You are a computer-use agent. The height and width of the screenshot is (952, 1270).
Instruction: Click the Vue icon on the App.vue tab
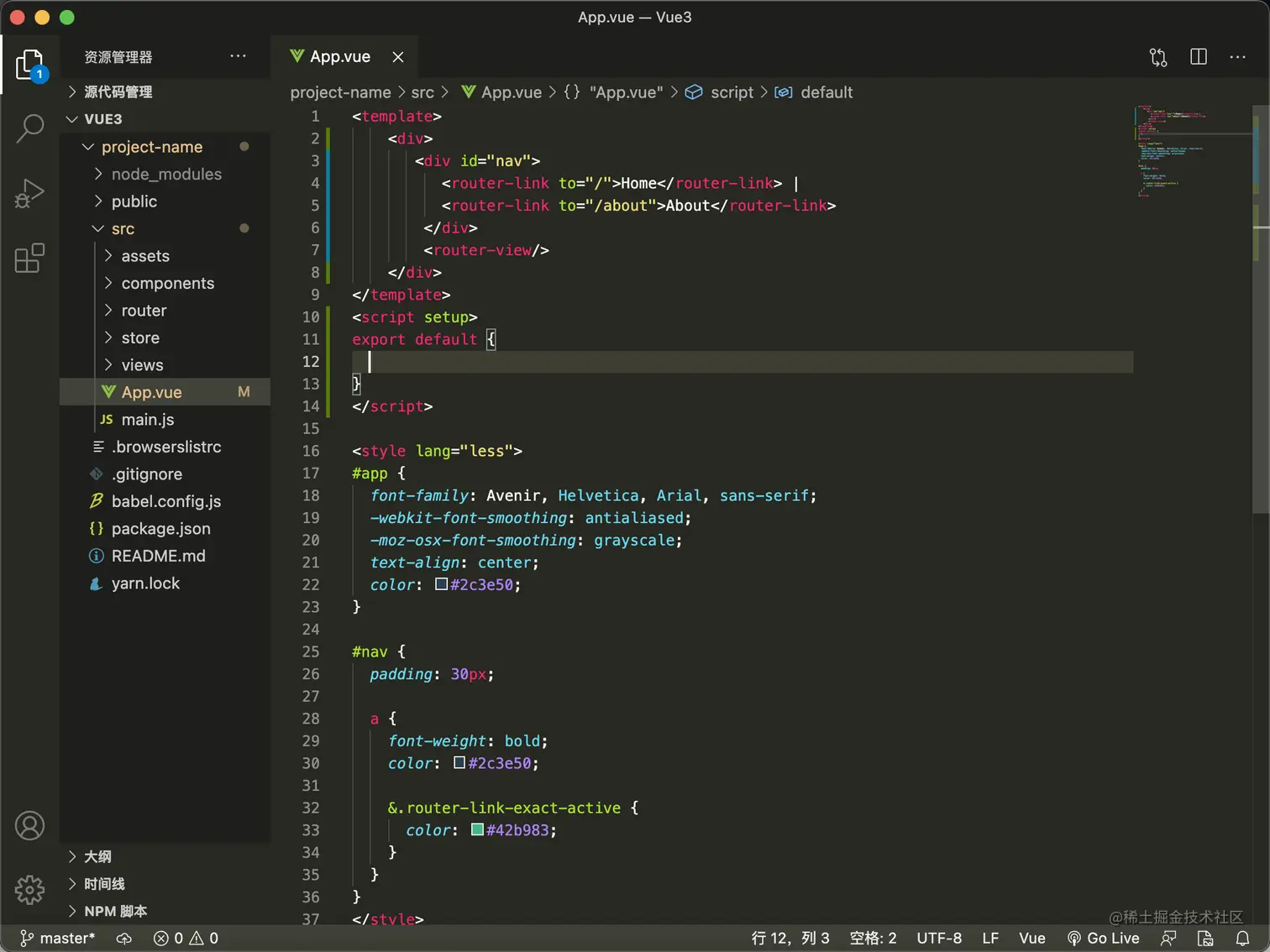click(297, 56)
